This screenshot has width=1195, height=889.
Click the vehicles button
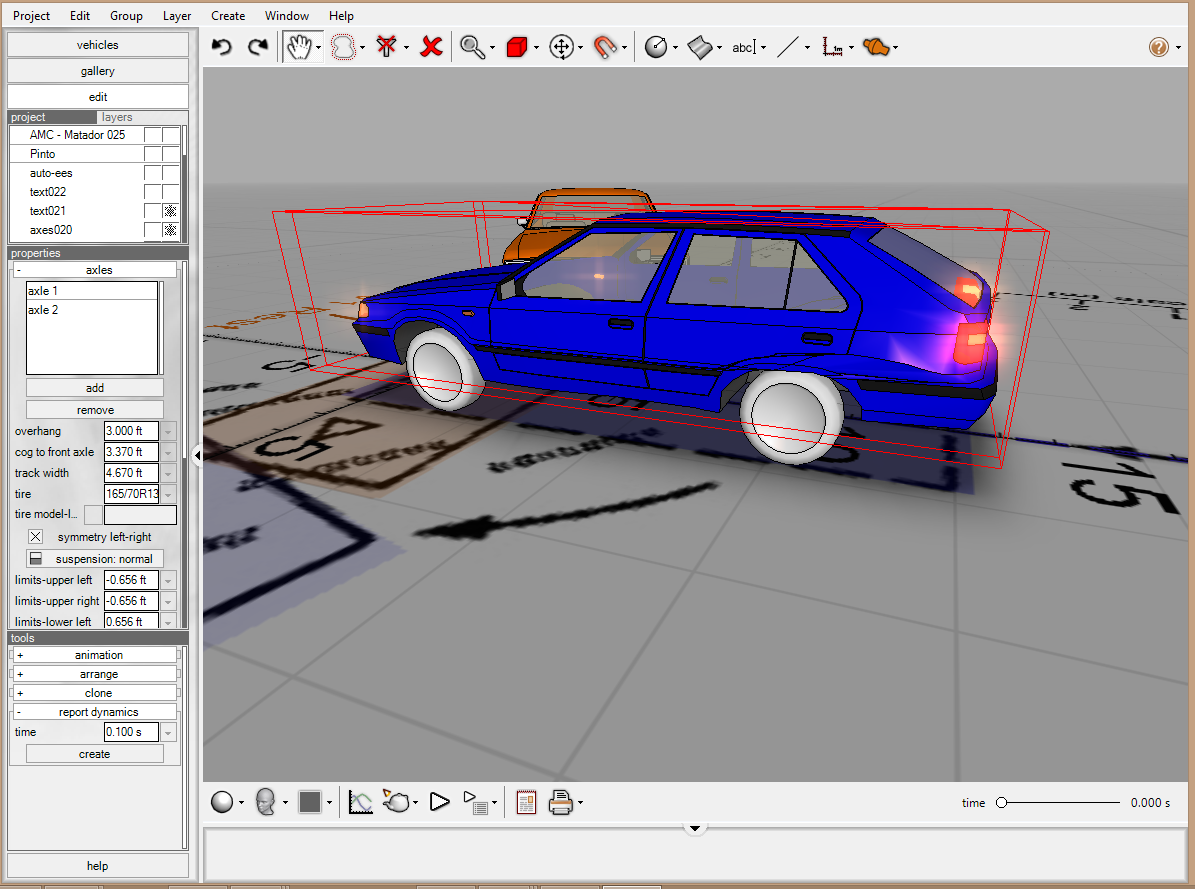[98, 45]
